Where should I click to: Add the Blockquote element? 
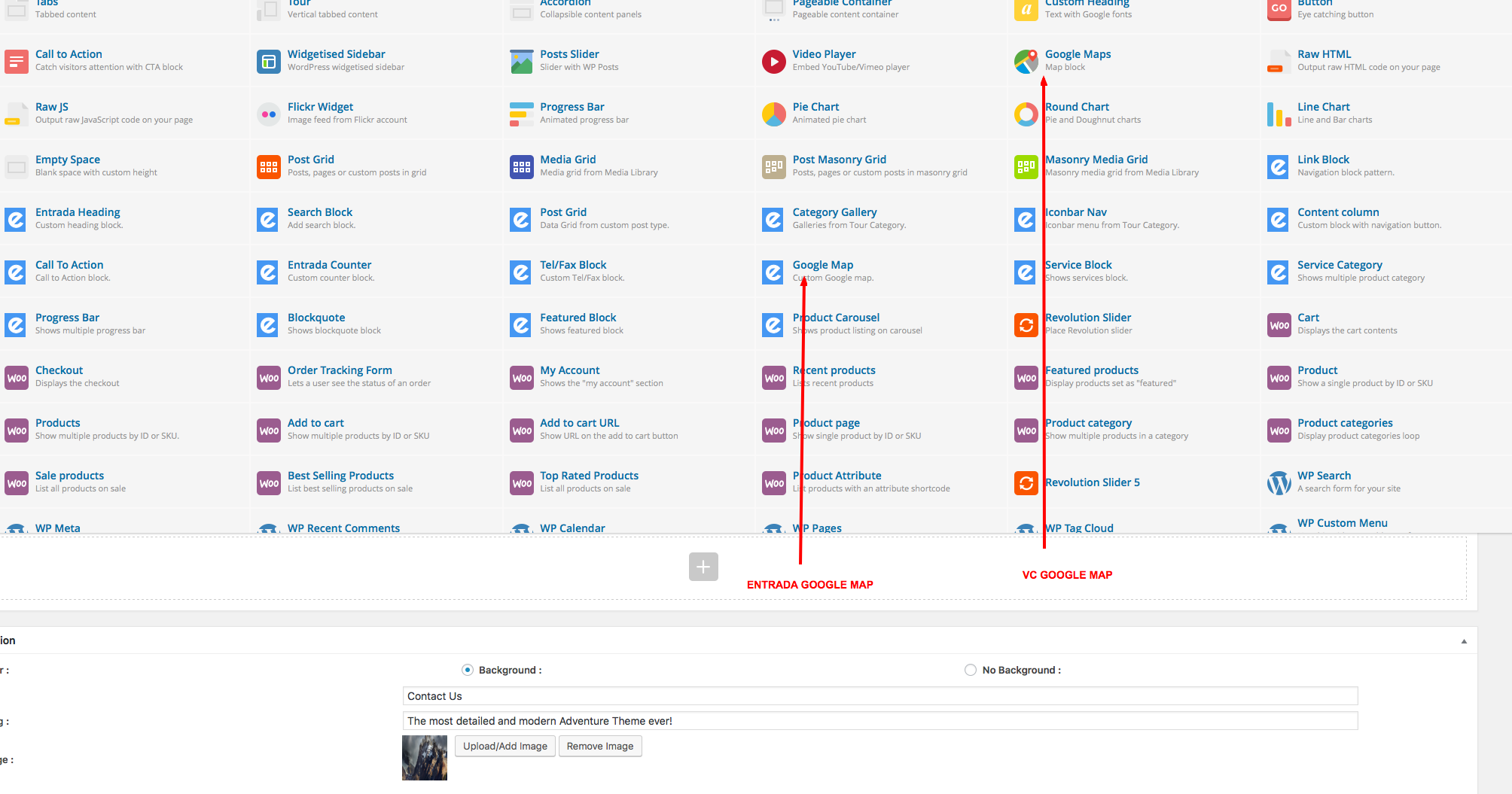click(x=376, y=324)
